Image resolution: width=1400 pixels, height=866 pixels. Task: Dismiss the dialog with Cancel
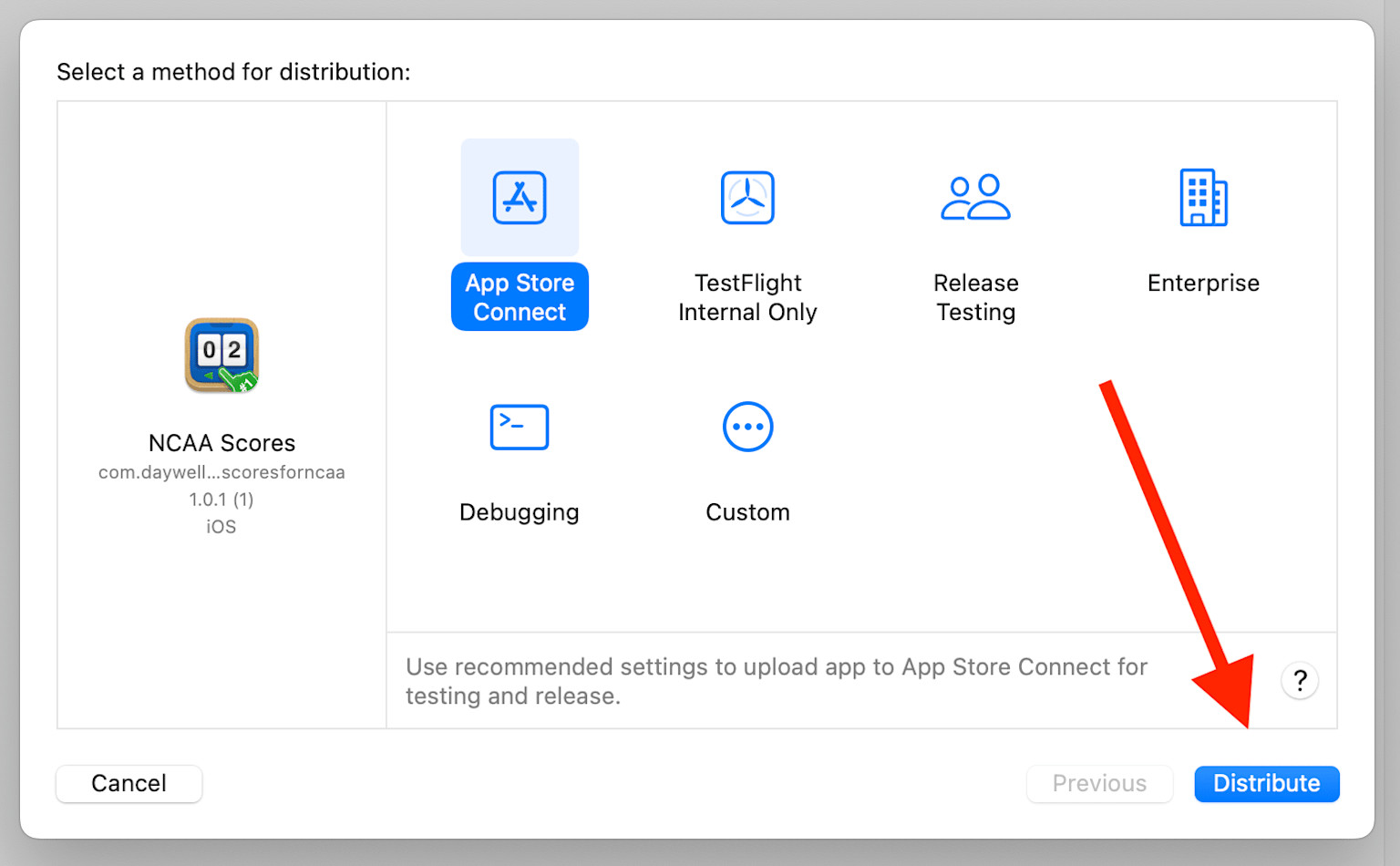129,784
